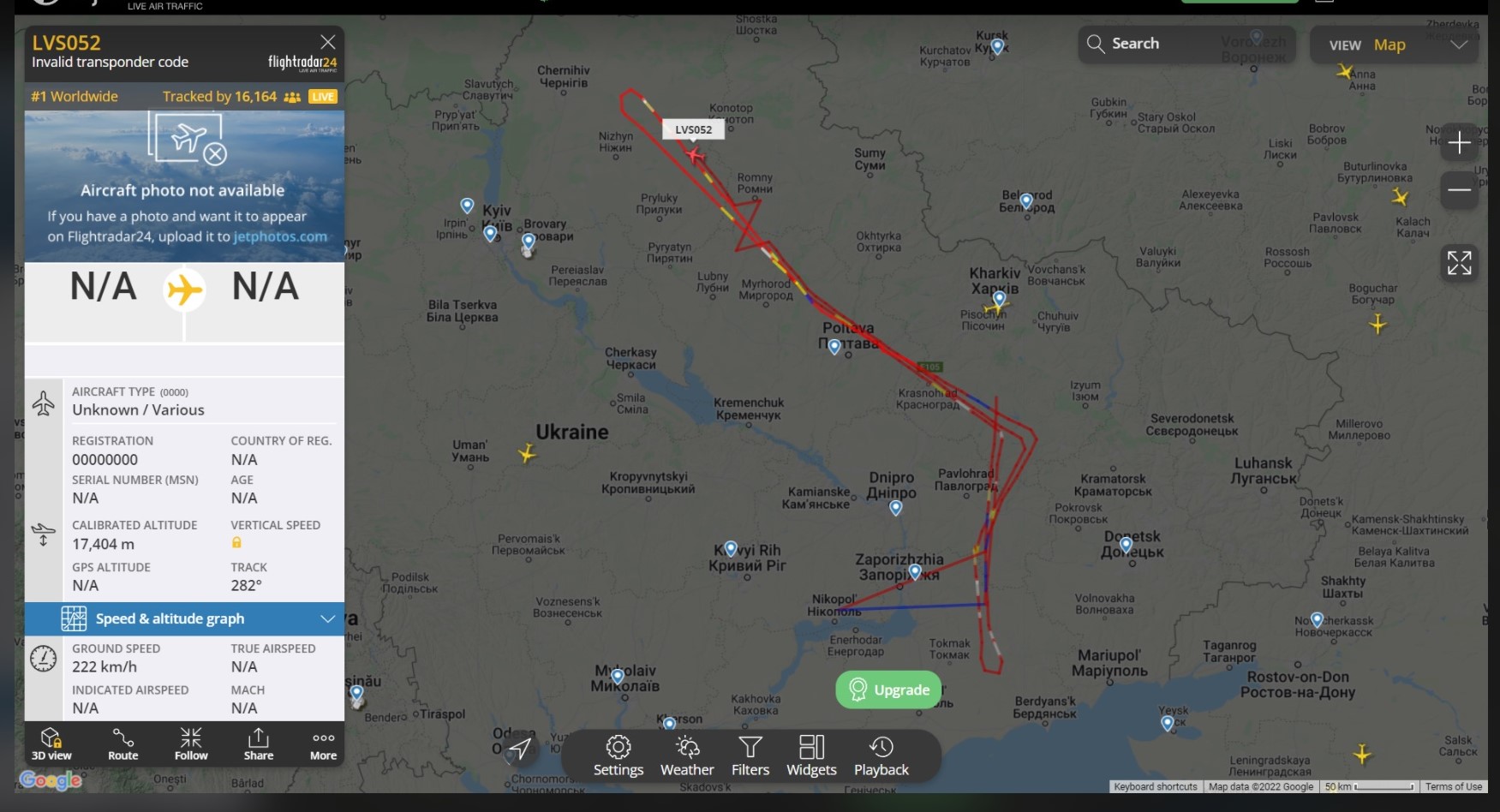Click the green Upgrade button

888,690
